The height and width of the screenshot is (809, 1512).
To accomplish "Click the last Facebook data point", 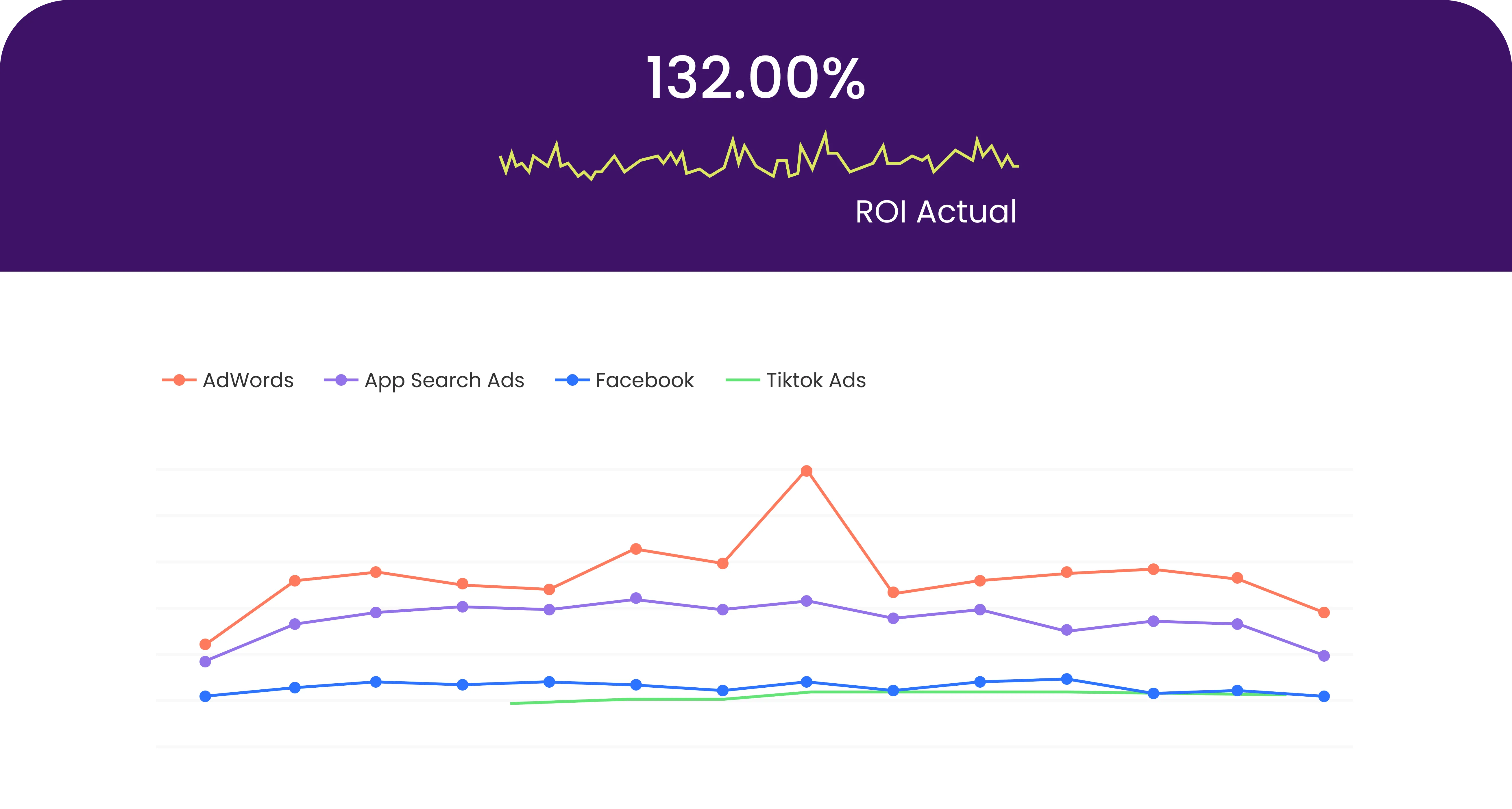I will pos(1324,696).
